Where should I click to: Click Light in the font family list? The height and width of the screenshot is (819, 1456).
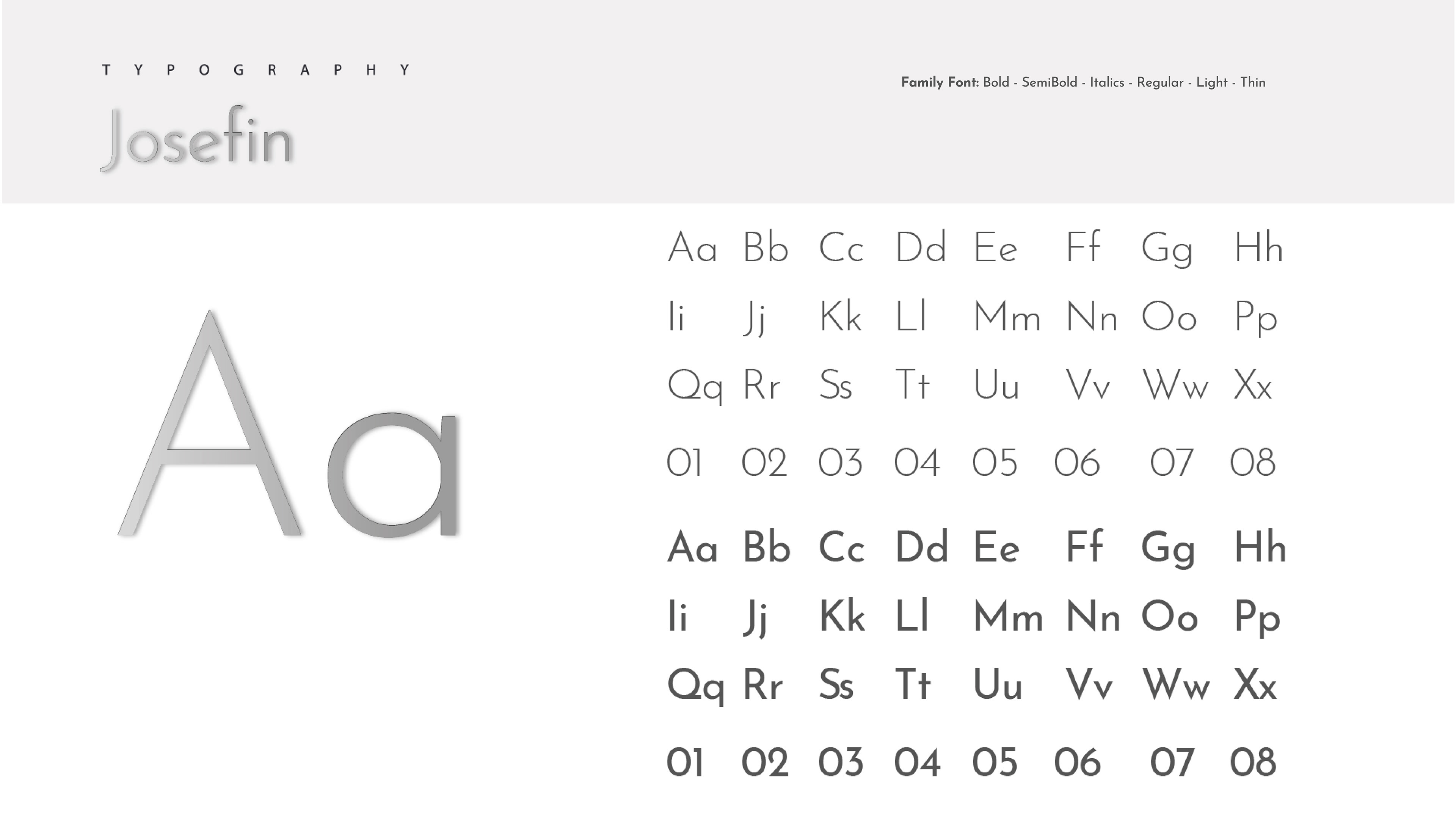pyautogui.click(x=1211, y=83)
